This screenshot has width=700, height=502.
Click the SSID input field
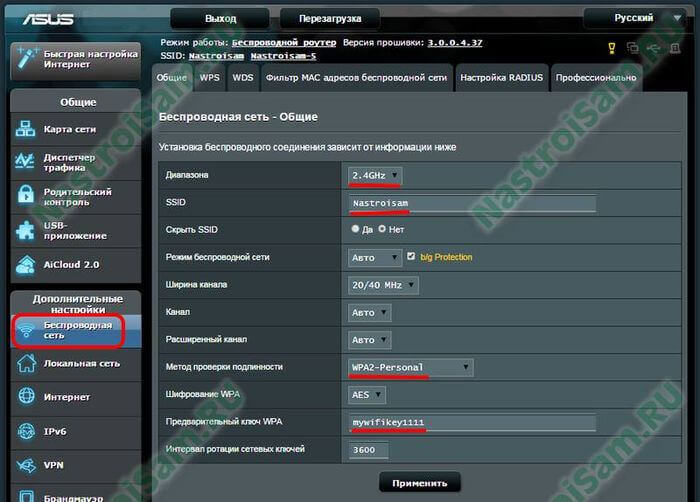tap(472, 203)
